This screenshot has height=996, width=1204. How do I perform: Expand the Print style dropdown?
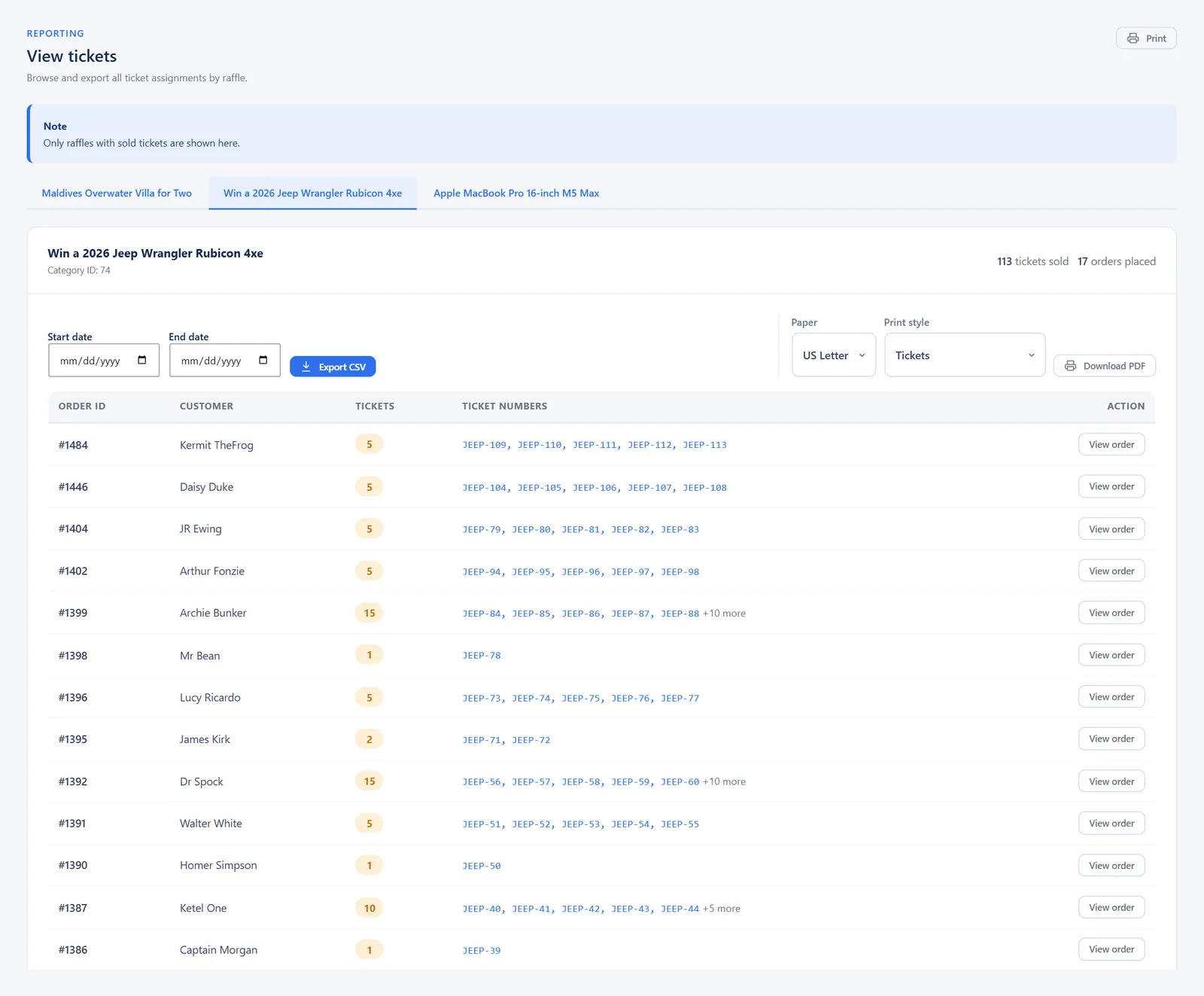(x=965, y=355)
